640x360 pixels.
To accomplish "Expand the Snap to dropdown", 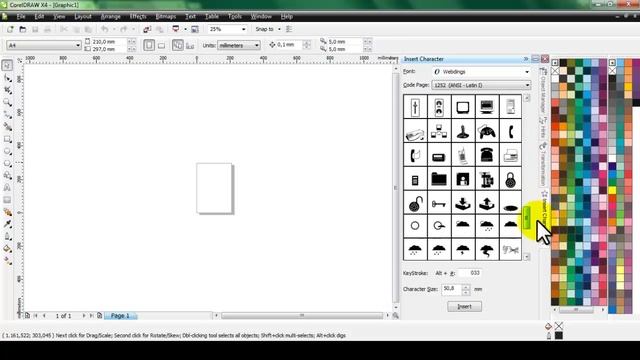I will tap(279, 29).
